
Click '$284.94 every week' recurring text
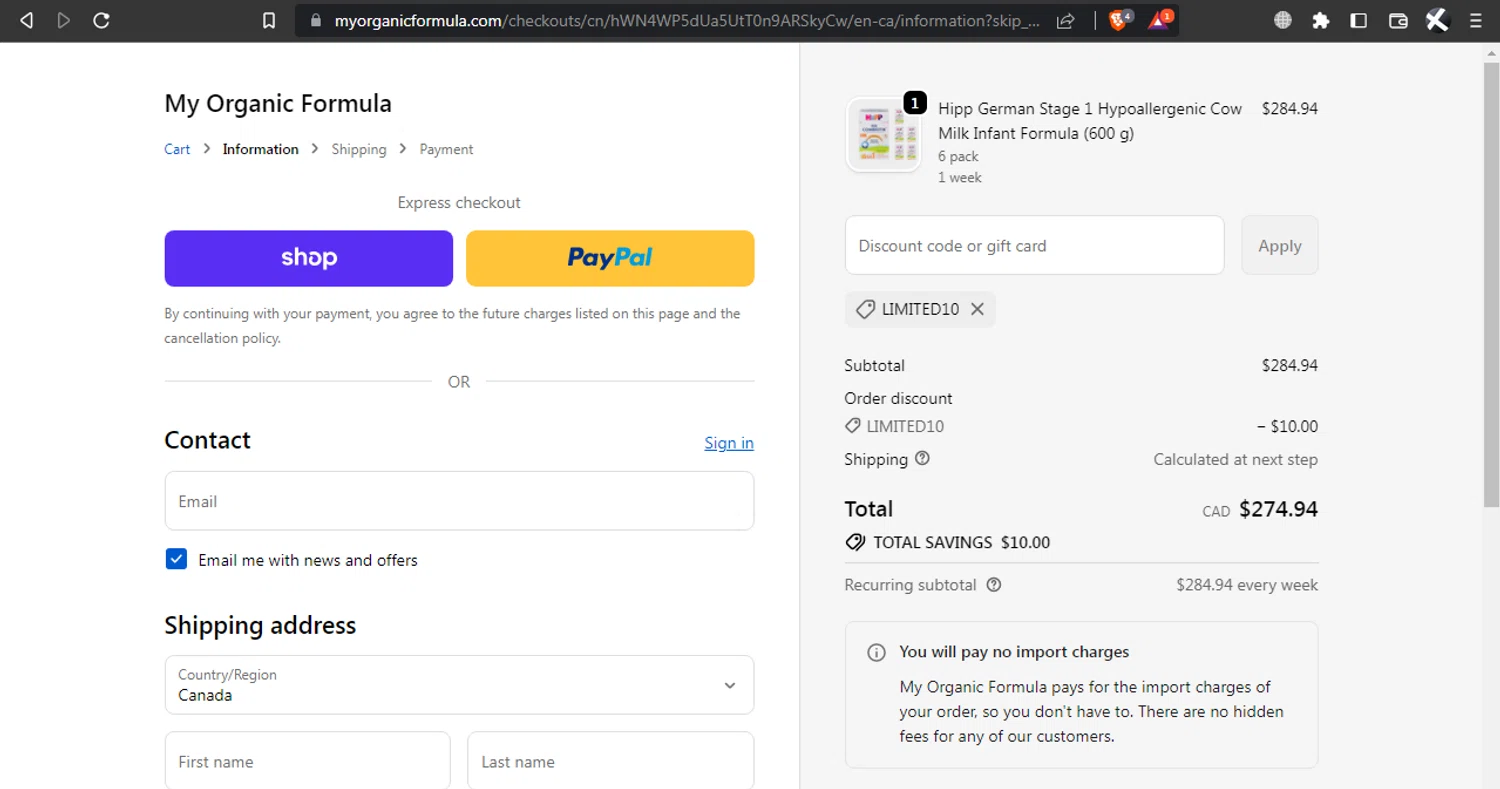[1247, 585]
